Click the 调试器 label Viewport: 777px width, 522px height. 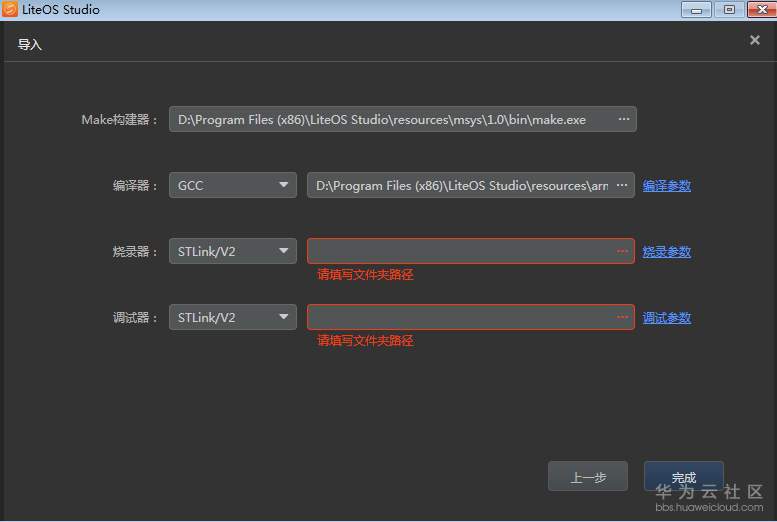pos(135,318)
